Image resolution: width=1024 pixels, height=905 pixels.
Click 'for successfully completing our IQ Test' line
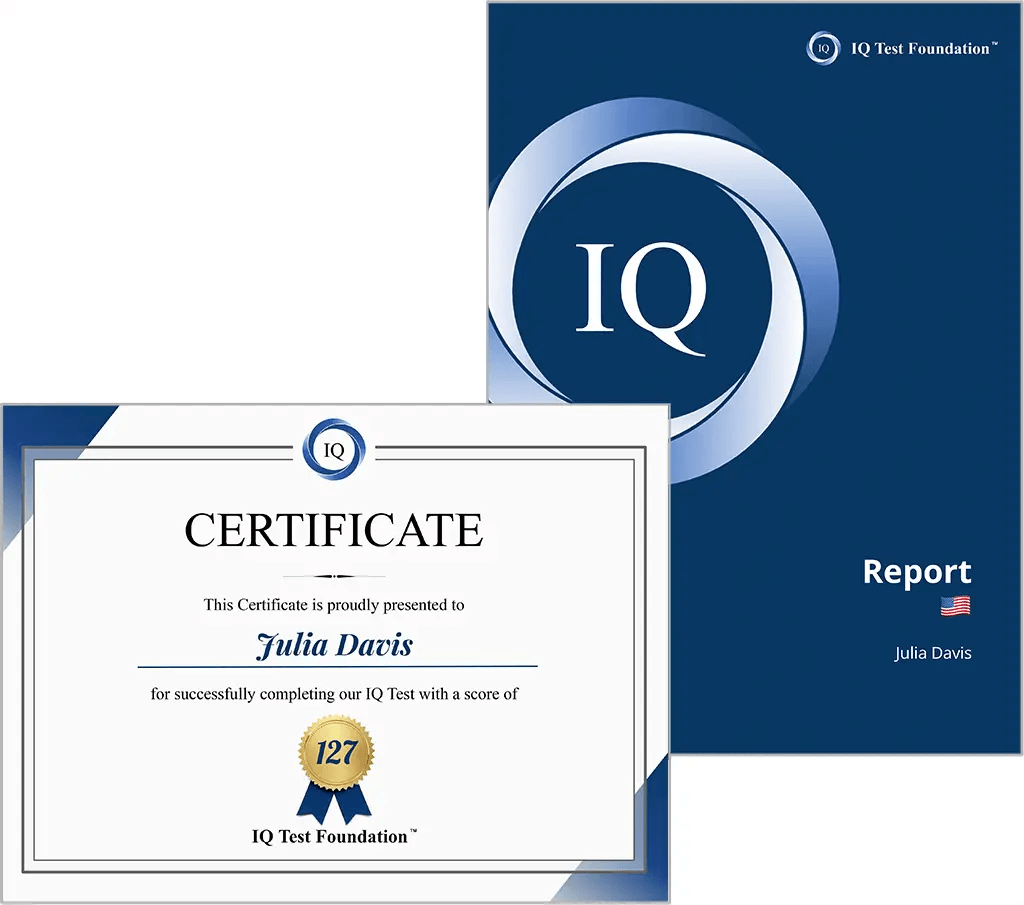(334, 693)
